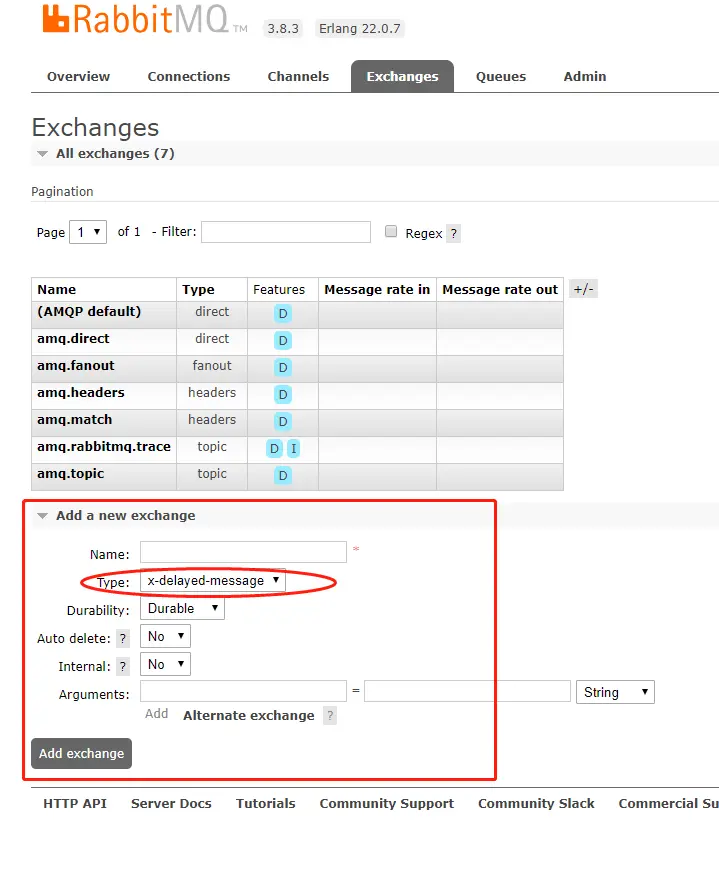Open the Community Support footer link
Viewport: 719px width, 890px height.
pos(386,804)
